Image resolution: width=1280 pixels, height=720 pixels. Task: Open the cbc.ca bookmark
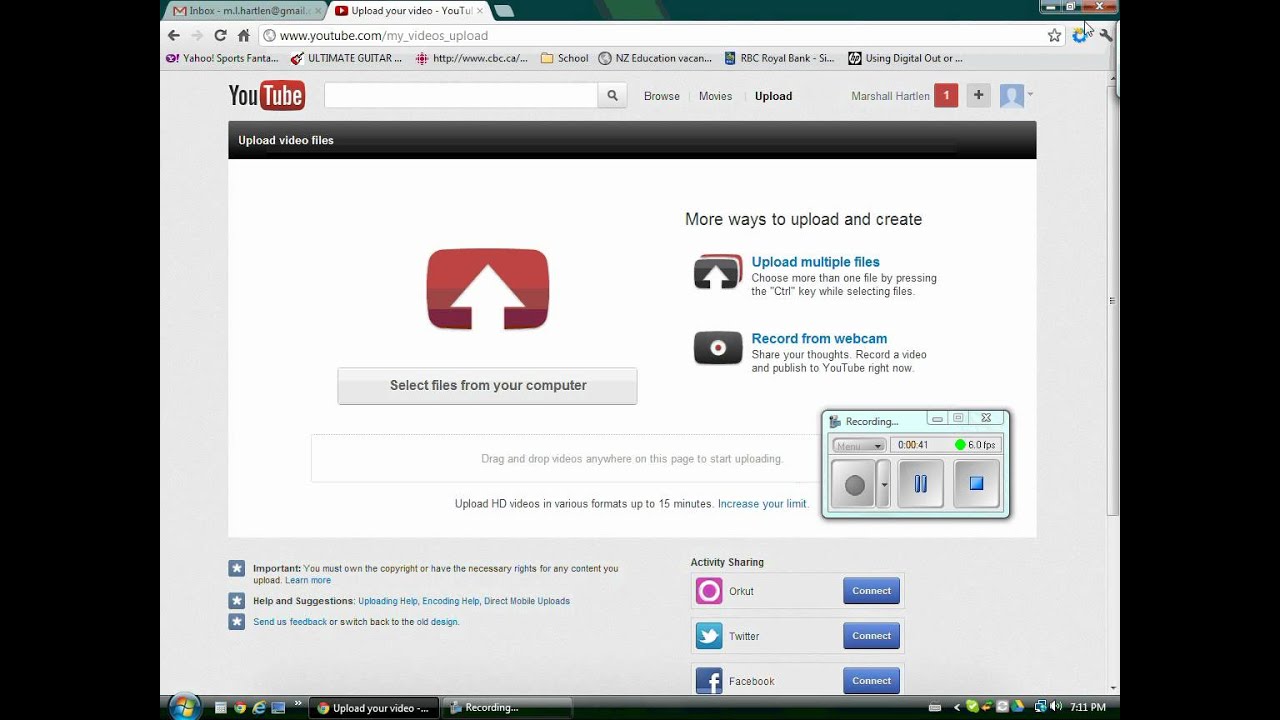click(472, 58)
